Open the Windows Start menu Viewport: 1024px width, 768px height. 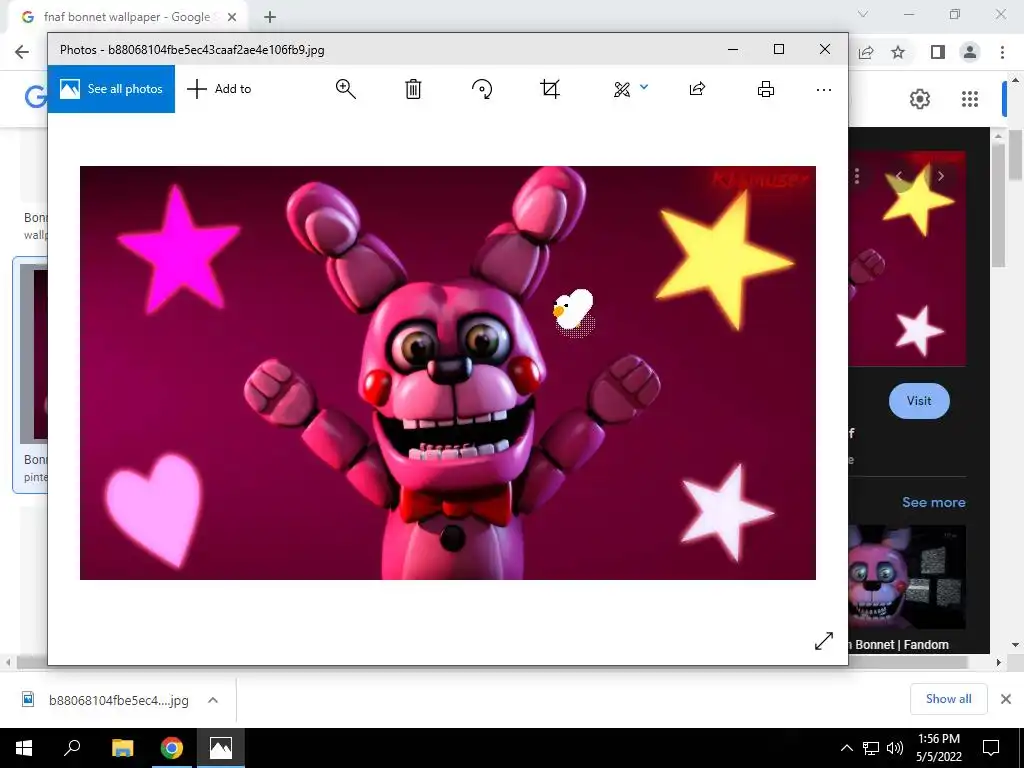click(24, 748)
